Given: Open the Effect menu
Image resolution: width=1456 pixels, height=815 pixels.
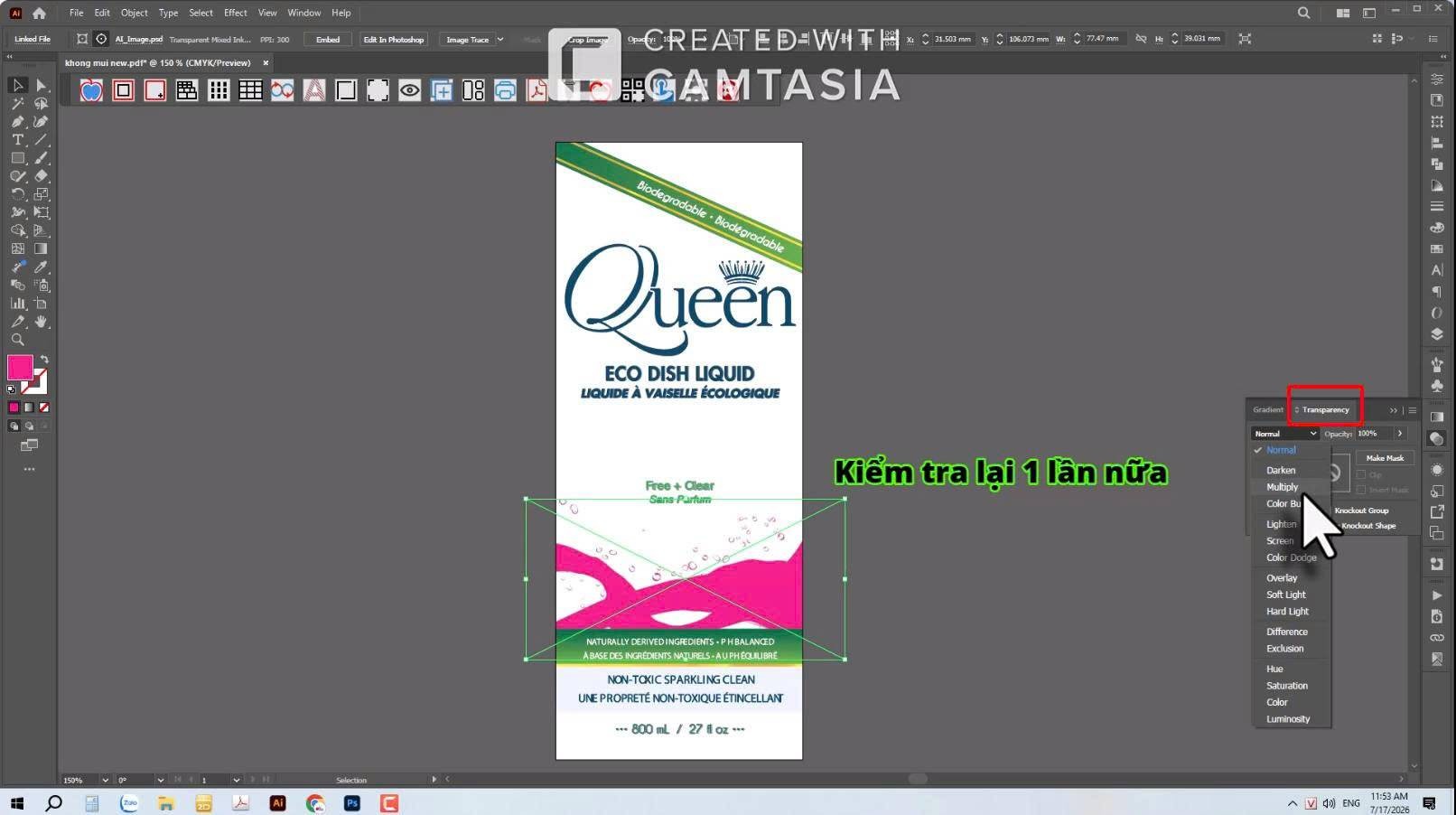Looking at the screenshot, I should coord(235,13).
